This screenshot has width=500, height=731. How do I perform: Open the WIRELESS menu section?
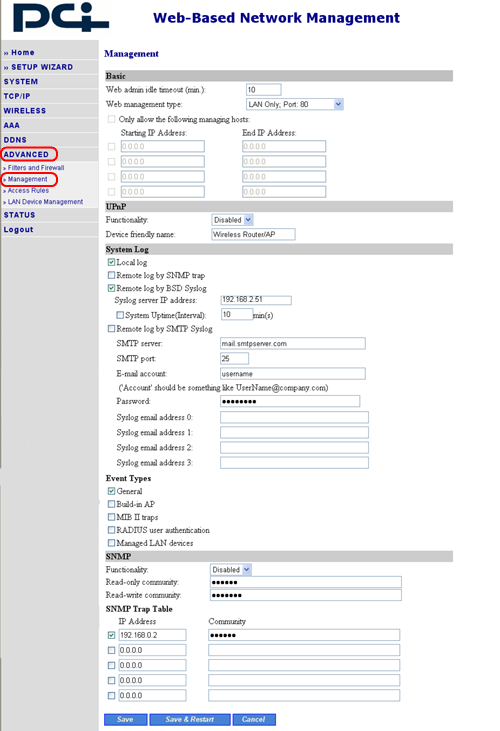tap(25, 110)
